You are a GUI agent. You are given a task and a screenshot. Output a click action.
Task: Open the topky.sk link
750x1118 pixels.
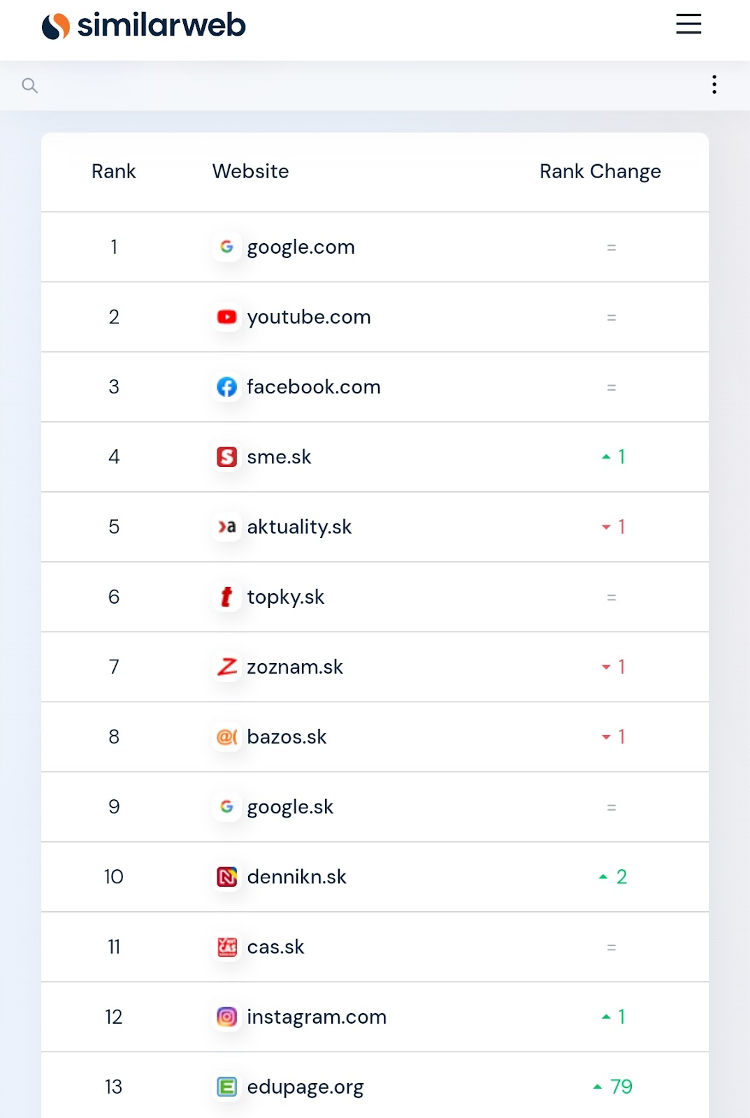[x=286, y=597]
